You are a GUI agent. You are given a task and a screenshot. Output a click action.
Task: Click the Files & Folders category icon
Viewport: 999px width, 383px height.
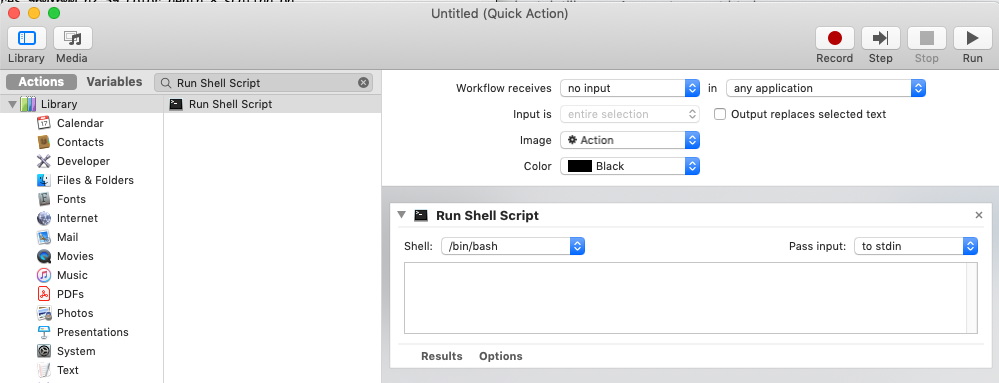(x=44, y=180)
